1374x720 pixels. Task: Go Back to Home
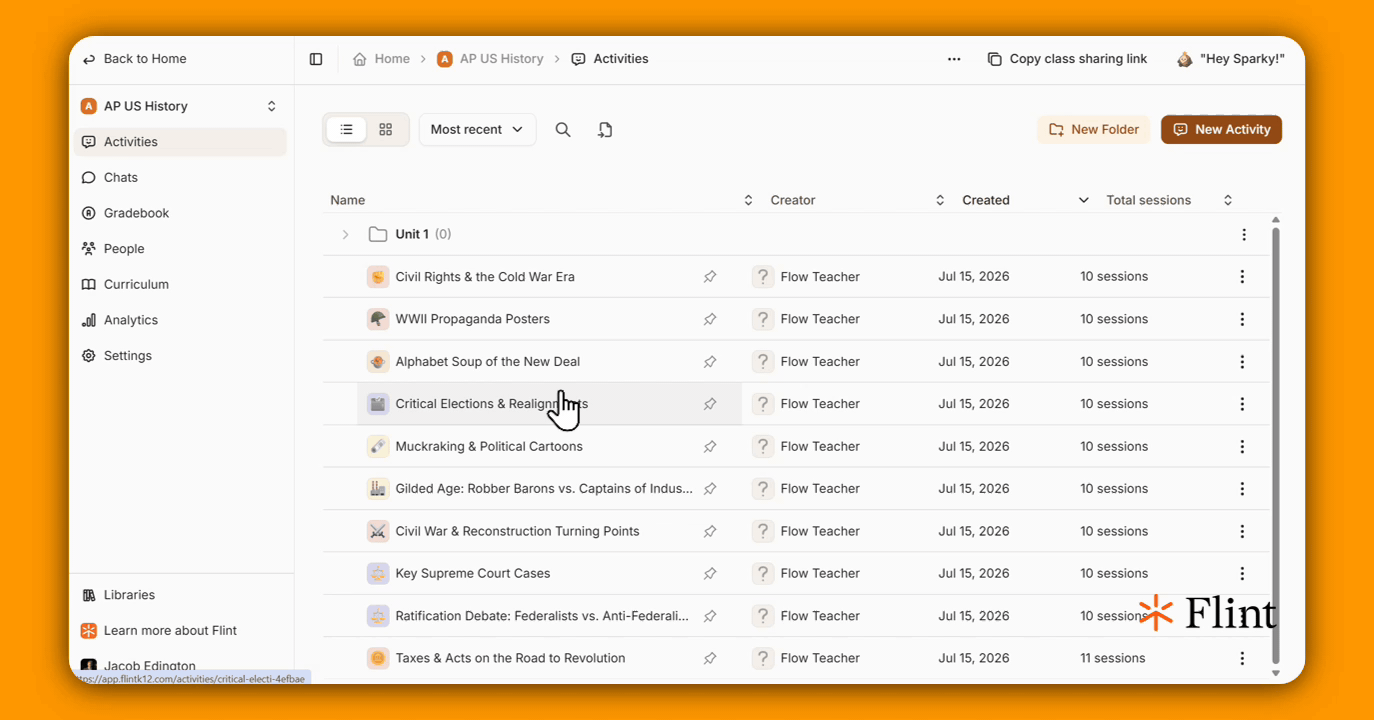pos(134,59)
